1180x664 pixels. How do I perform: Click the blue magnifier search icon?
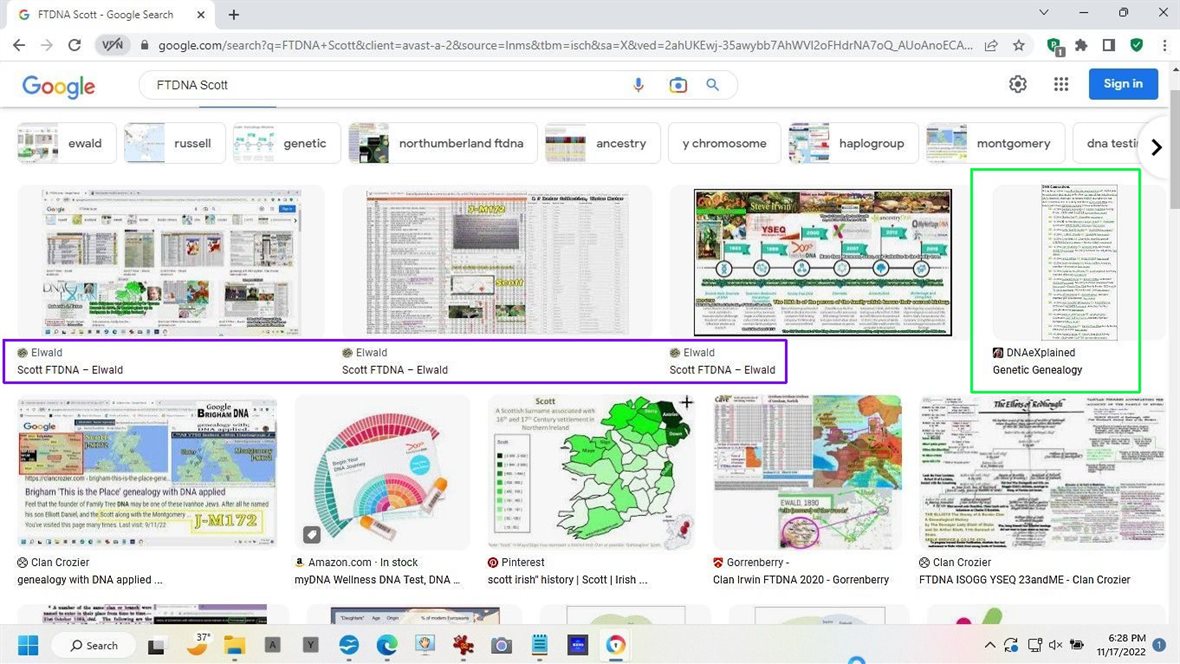[x=713, y=85]
